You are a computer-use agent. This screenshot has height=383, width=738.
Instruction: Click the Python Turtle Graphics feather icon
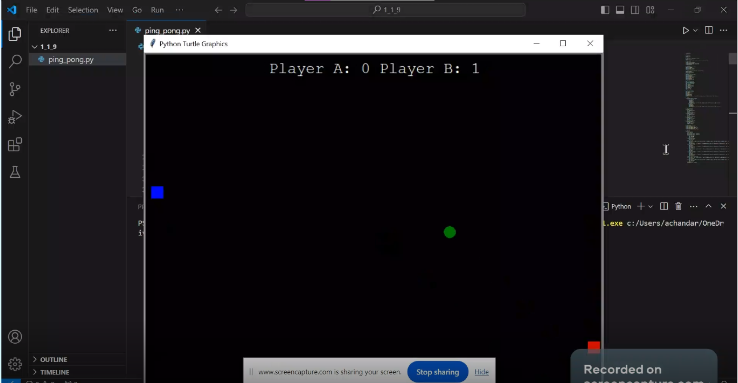pyautogui.click(x=152, y=43)
